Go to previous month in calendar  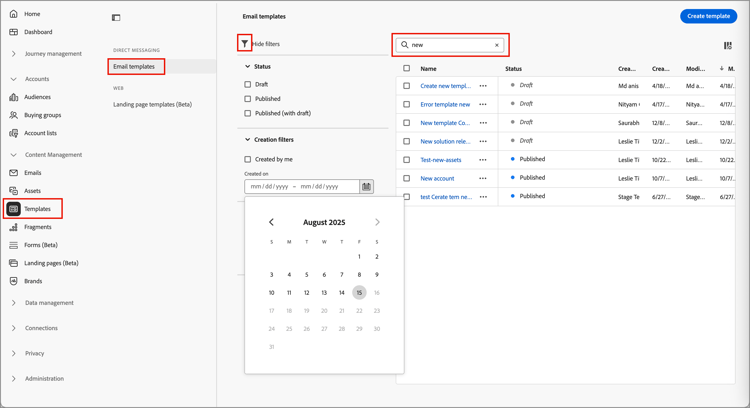pos(271,222)
